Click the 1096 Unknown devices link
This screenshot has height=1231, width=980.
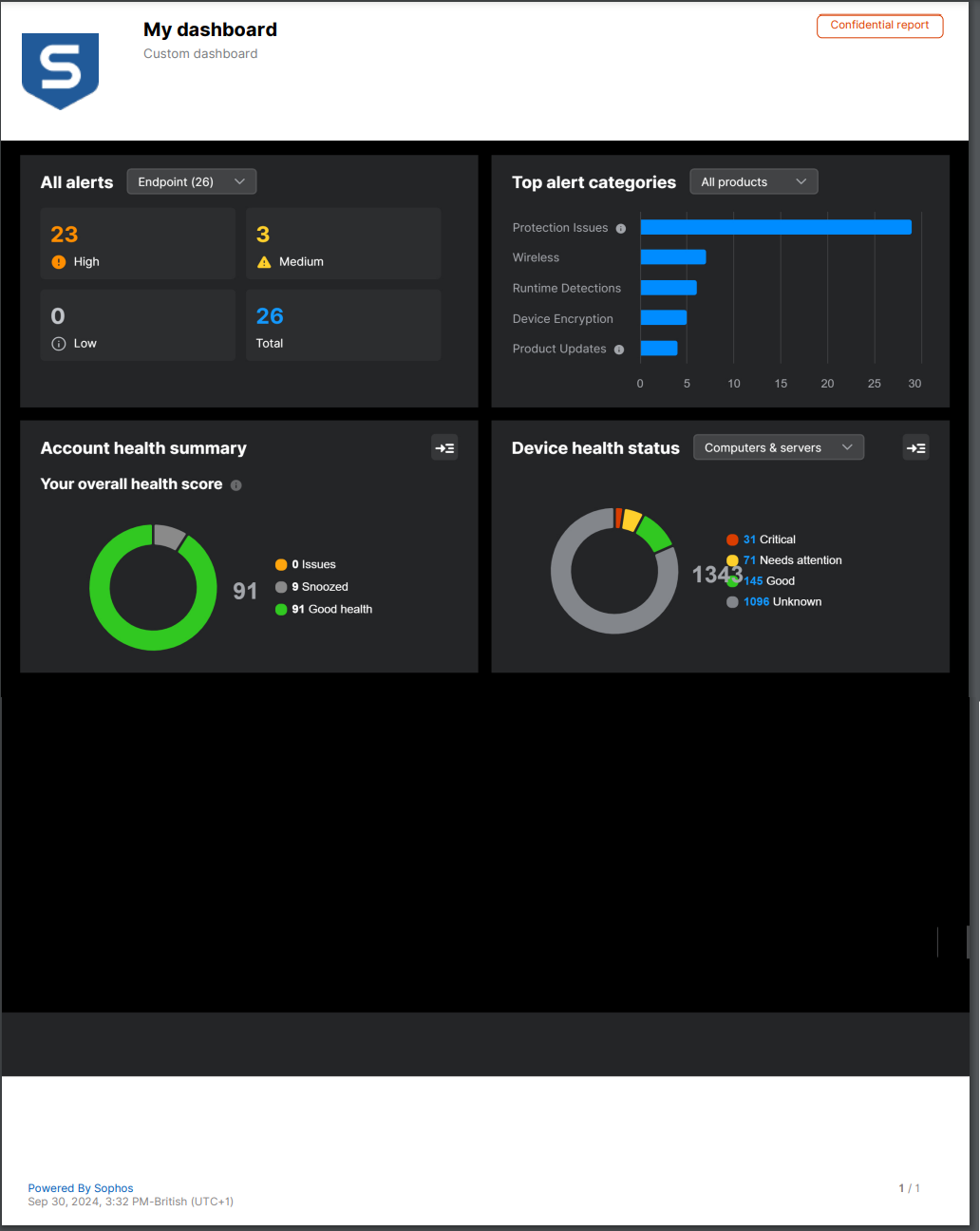(x=756, y=602)
